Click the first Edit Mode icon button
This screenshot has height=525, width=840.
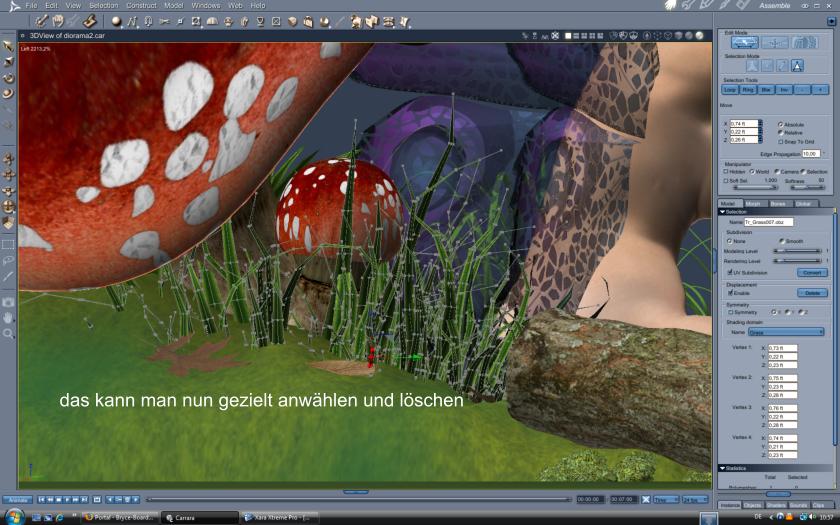click(745, 42)
